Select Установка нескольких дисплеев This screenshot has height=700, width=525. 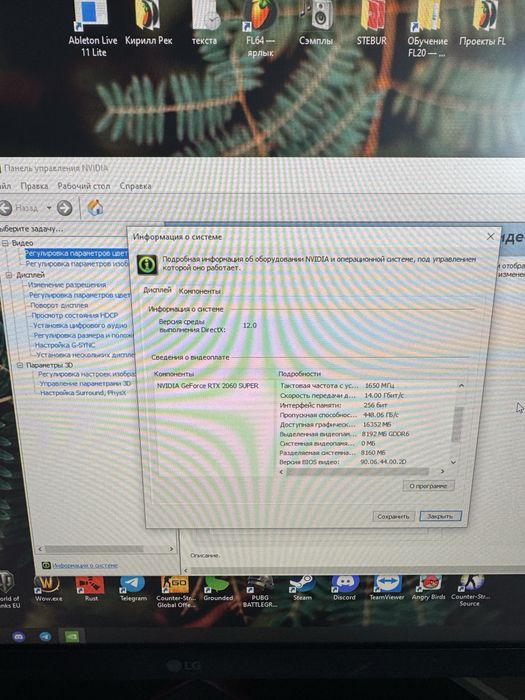(x=85, y=355)
